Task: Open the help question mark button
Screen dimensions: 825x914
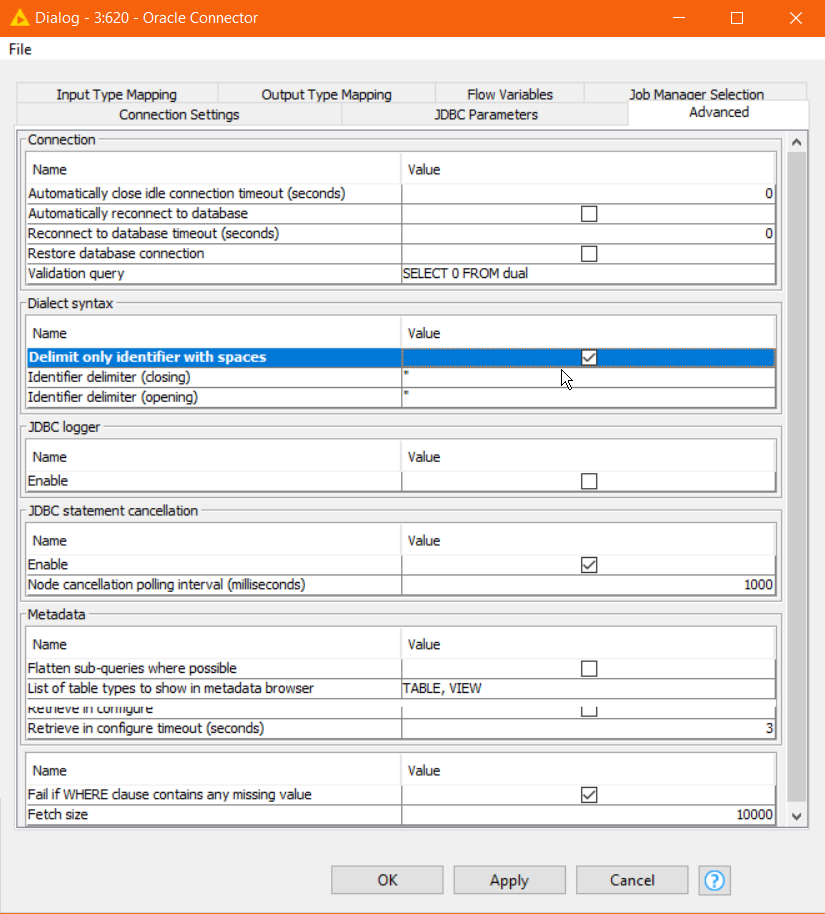Action: (714, 880)
